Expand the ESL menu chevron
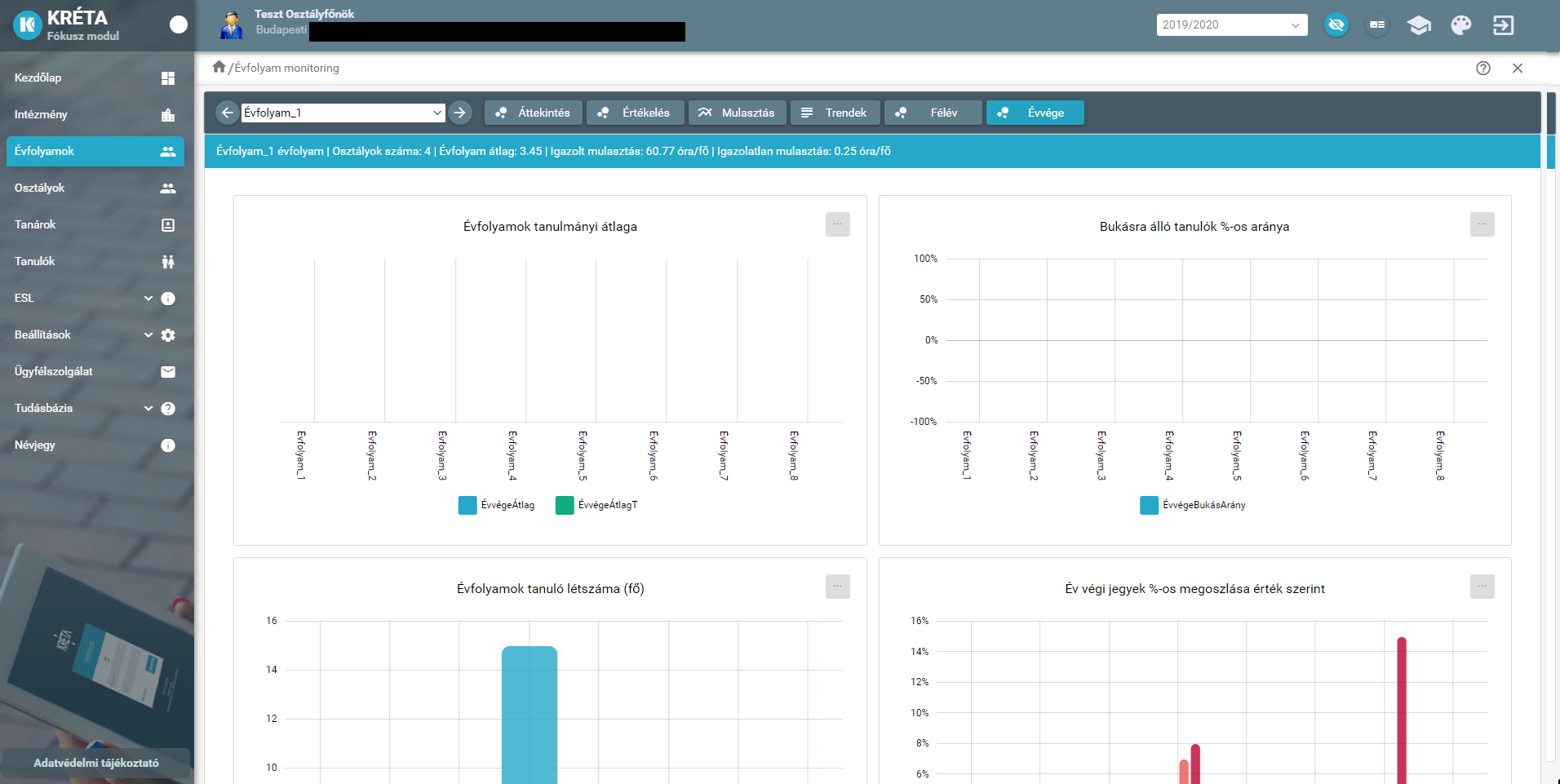The height and width of the screenshot is (784, 1560). tap(148, 299)
